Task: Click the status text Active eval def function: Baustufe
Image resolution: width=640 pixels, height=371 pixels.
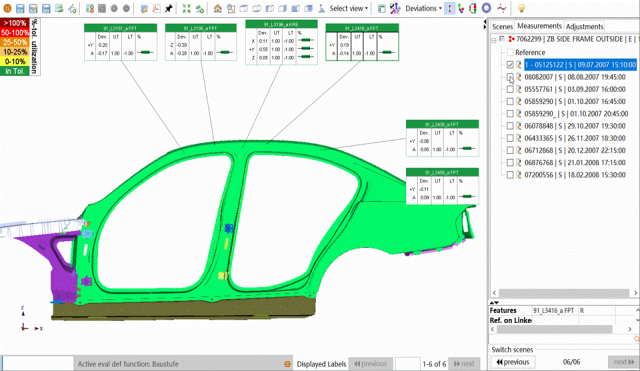Action: coord(128,364)
